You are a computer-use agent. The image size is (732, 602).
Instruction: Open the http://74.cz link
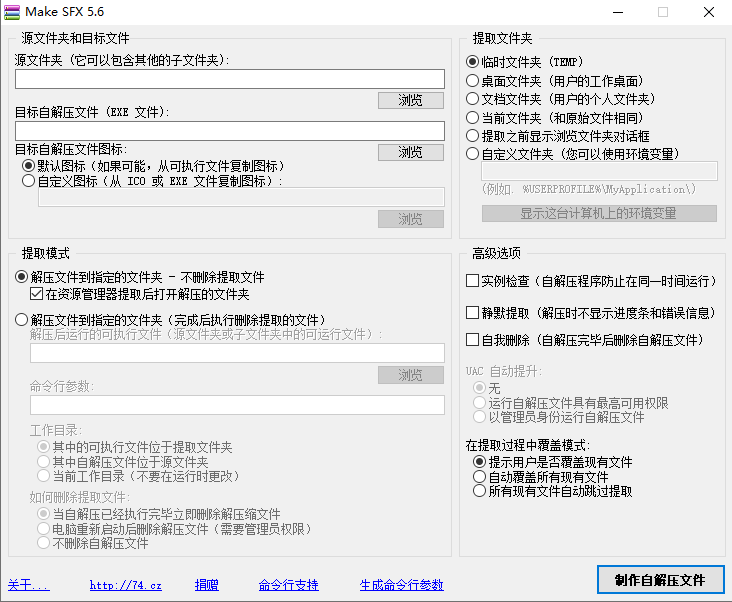point(125,585)
